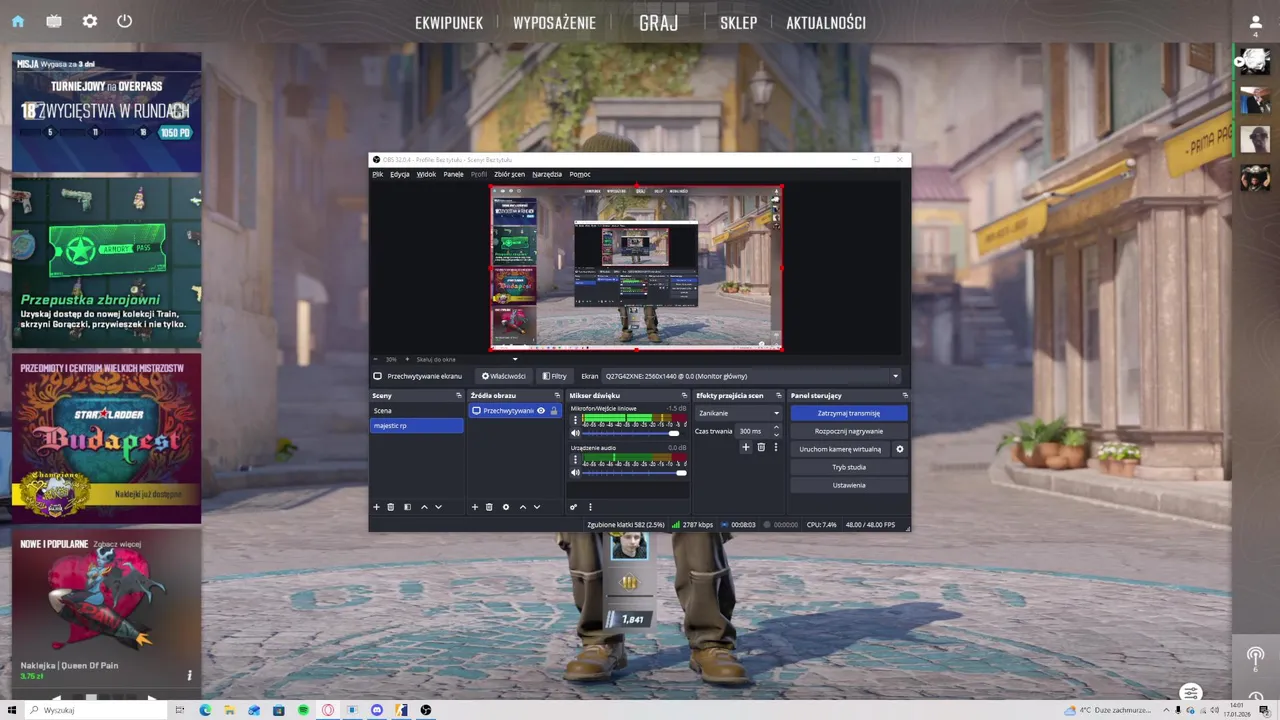Move scene up arrow in Sceny panel
This screenshot has width=1280, height=720.
pyautogui.click(x=424, y=507)
